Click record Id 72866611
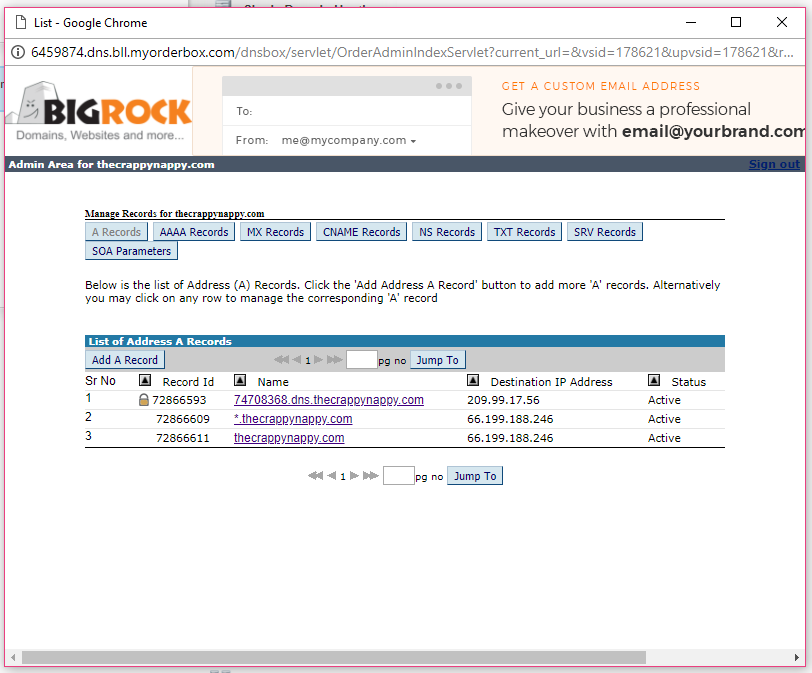Viewport: 812px width, 673px height. [x=183, y=438]
